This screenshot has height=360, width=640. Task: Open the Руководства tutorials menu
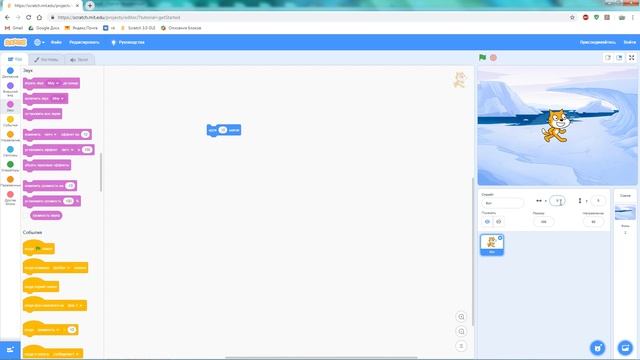128,42
